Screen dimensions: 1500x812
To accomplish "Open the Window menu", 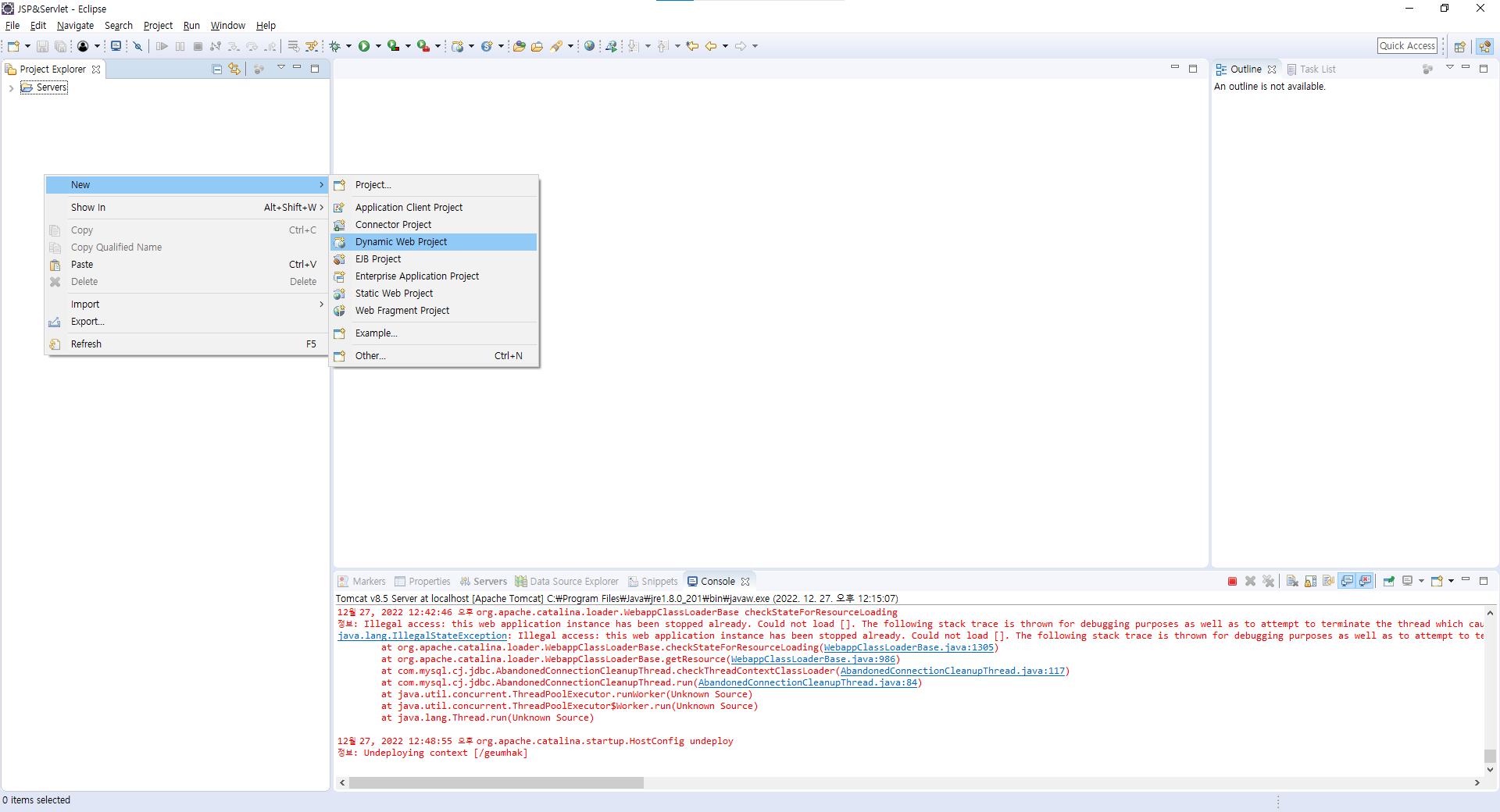I will pyautogui.click(x=227, y=26).
